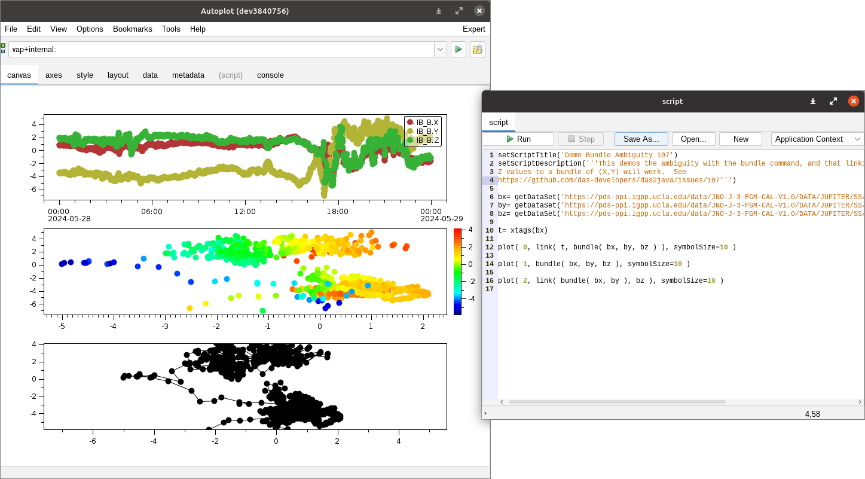Open the Bookmarks menu

[x=132, y=29]
